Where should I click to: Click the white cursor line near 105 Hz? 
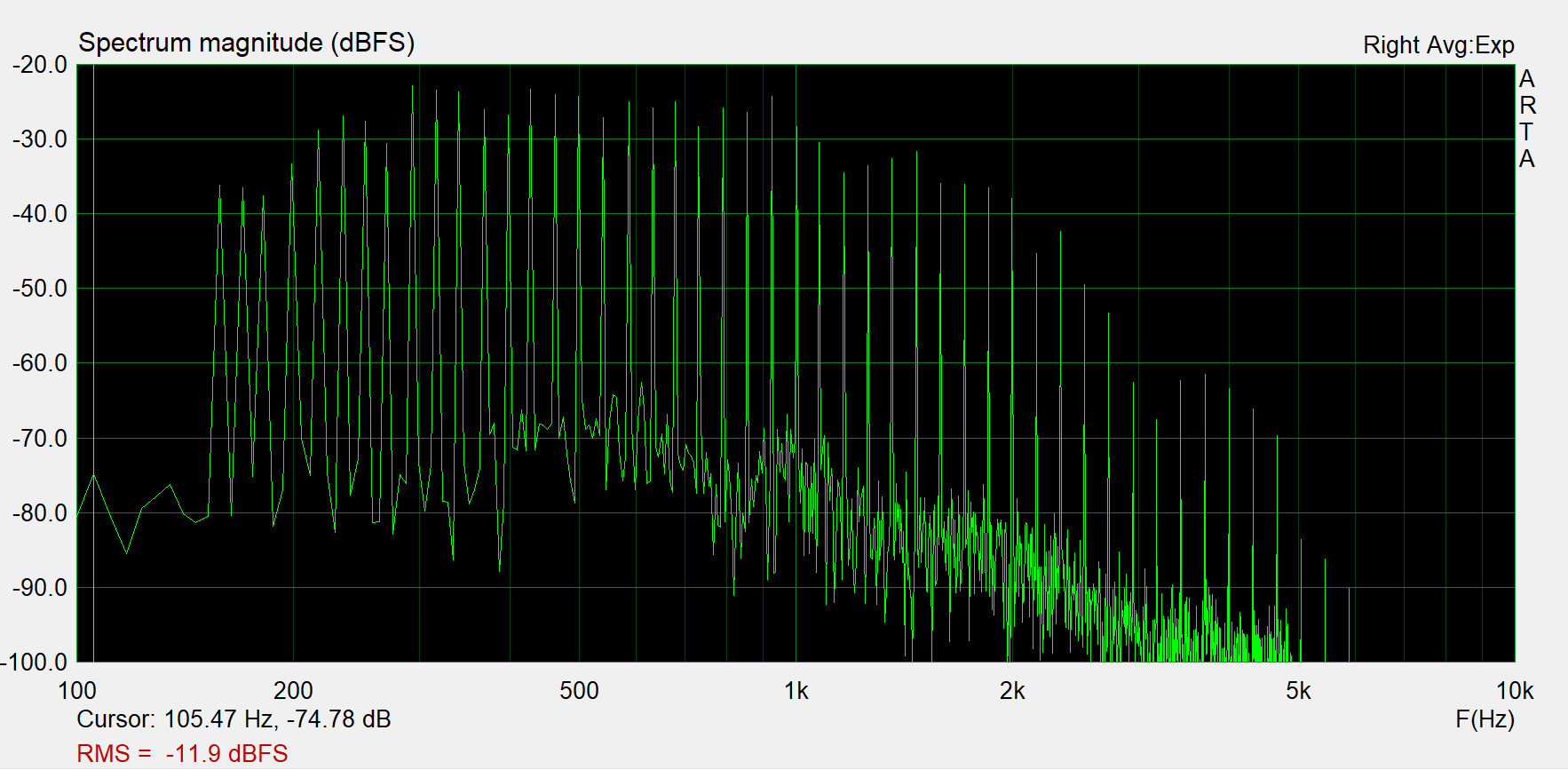tap(94, 363)
